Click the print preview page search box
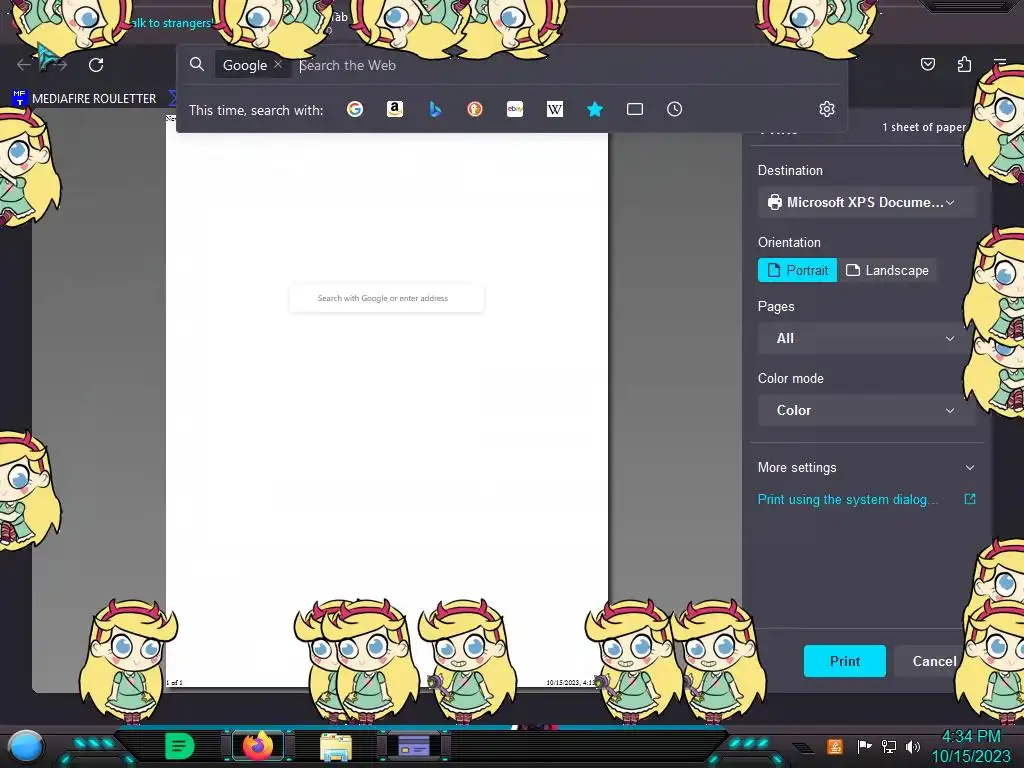This screenshot has width=1024, height=768. point(387,298)
